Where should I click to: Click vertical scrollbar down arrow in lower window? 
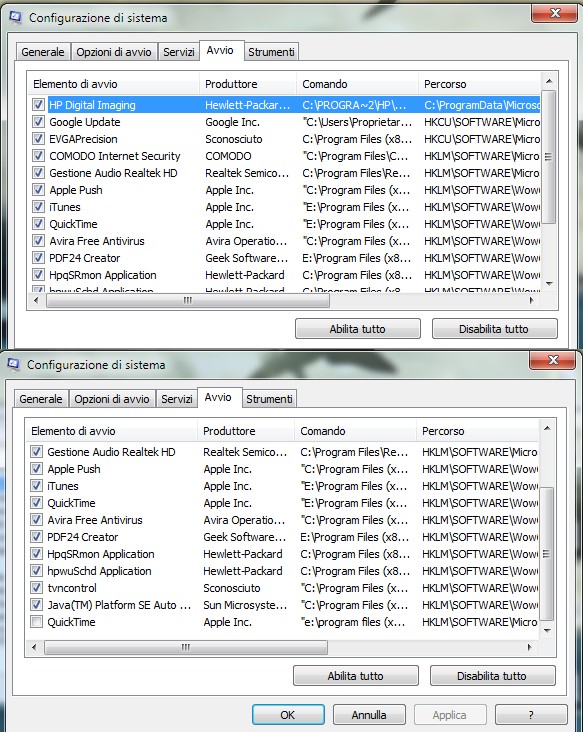click(x=548, y=630)
